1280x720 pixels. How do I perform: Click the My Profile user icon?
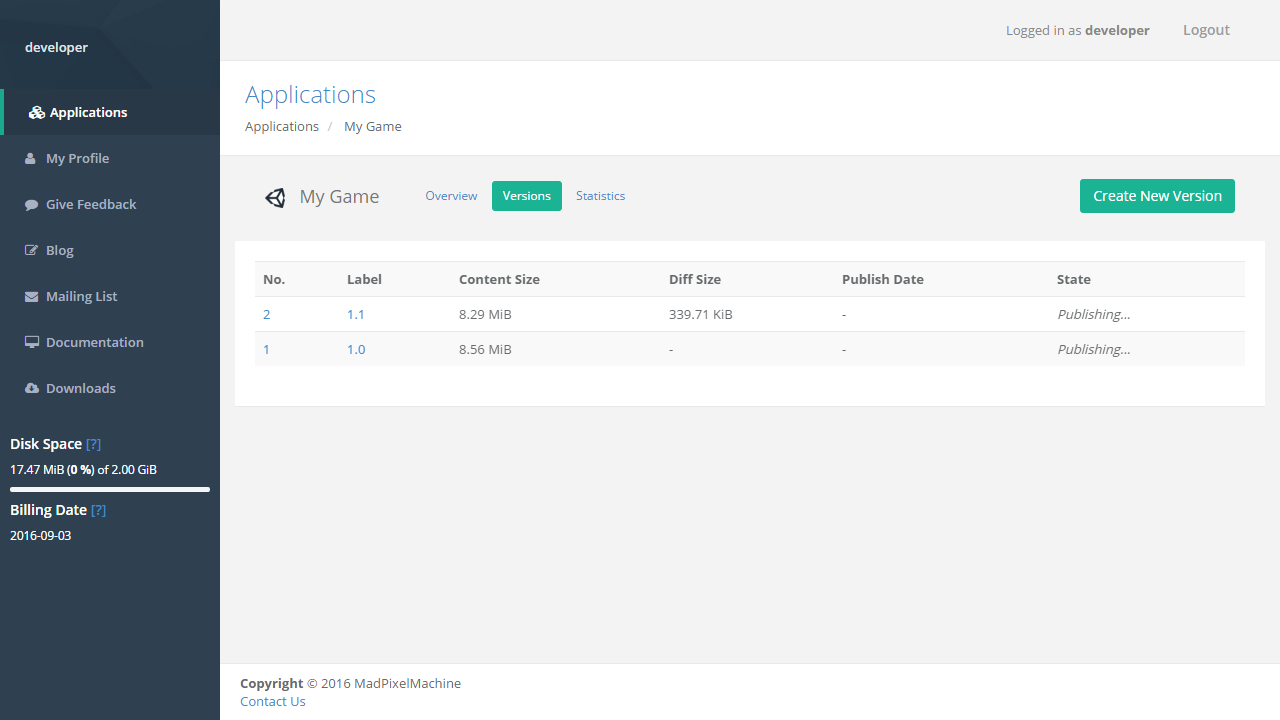tap(30, 158)
